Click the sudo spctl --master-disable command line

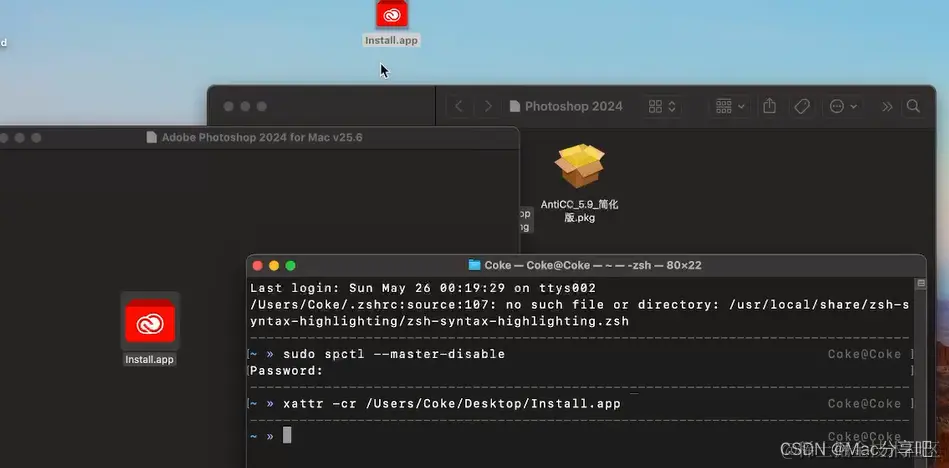(x=394, y=354)
